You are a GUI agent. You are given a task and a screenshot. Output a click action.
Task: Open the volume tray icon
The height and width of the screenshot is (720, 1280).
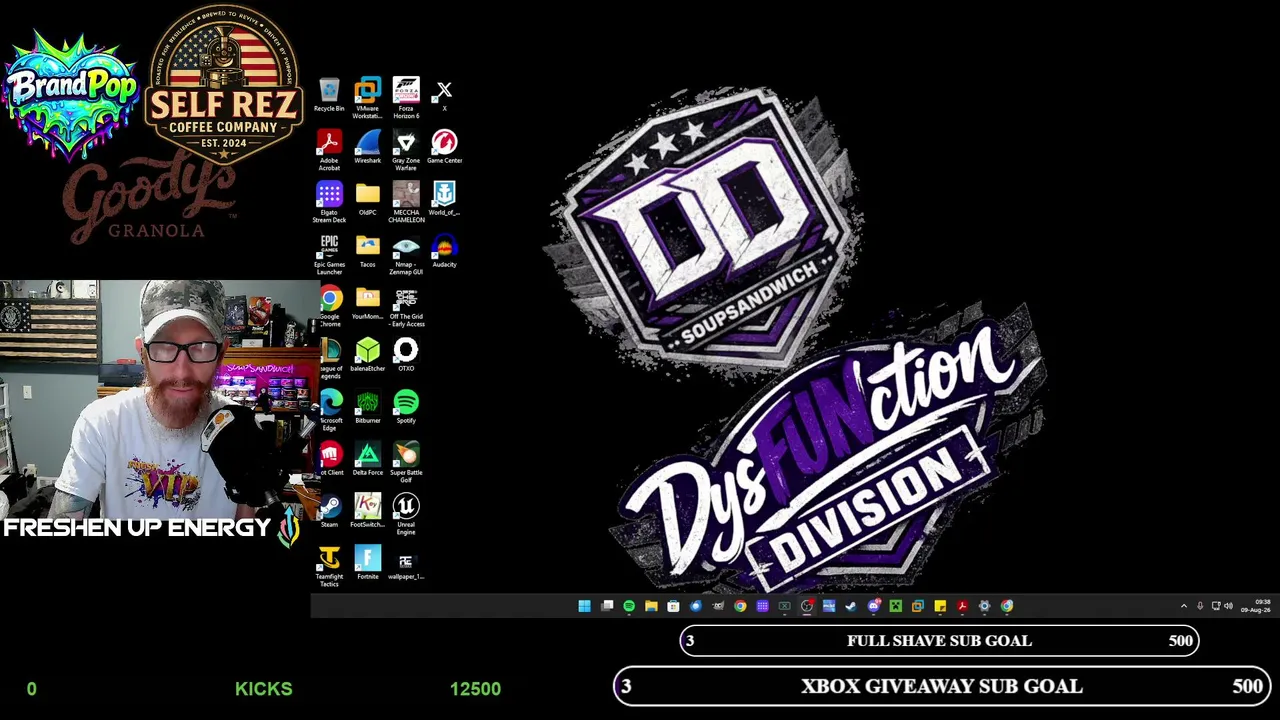(1228, 606)
